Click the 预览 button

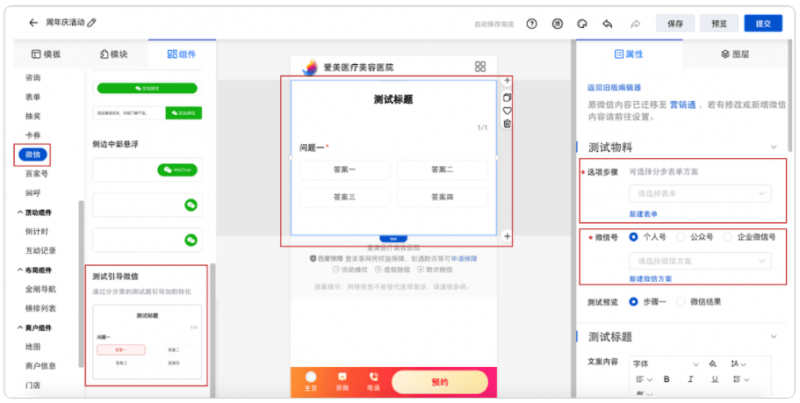(719, 23)
